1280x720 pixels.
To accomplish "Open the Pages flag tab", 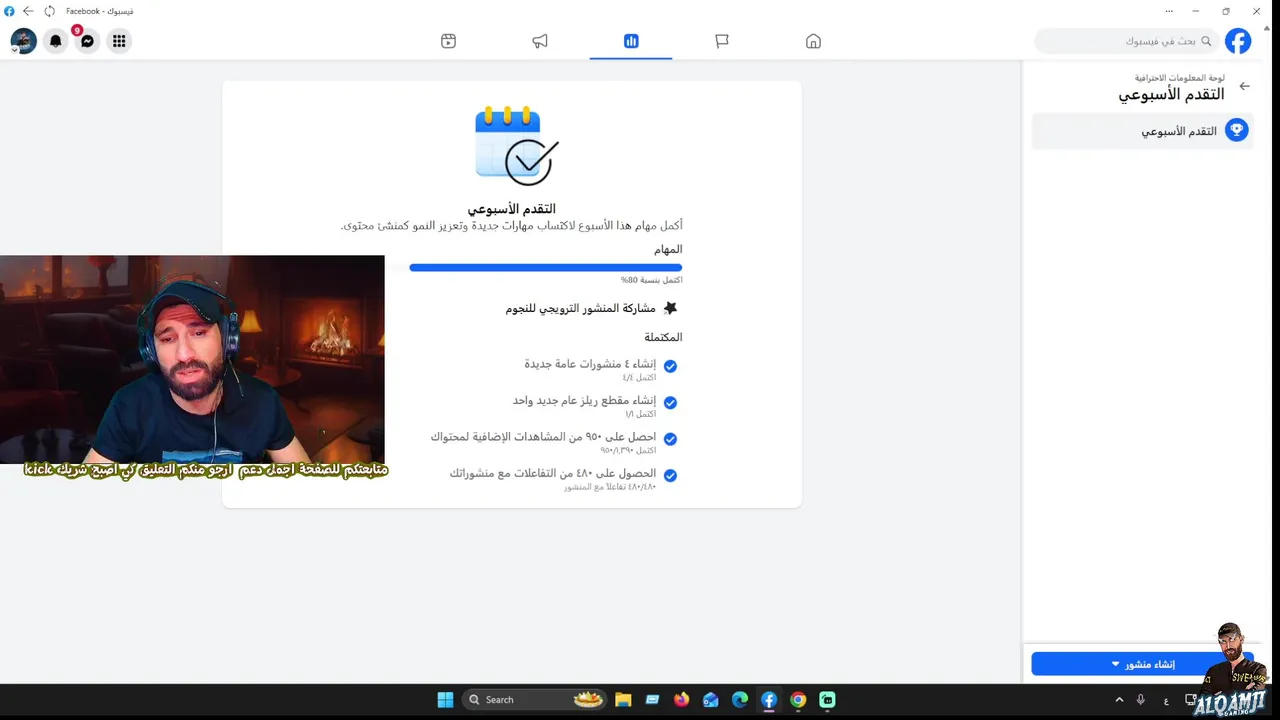I will 722,41.
